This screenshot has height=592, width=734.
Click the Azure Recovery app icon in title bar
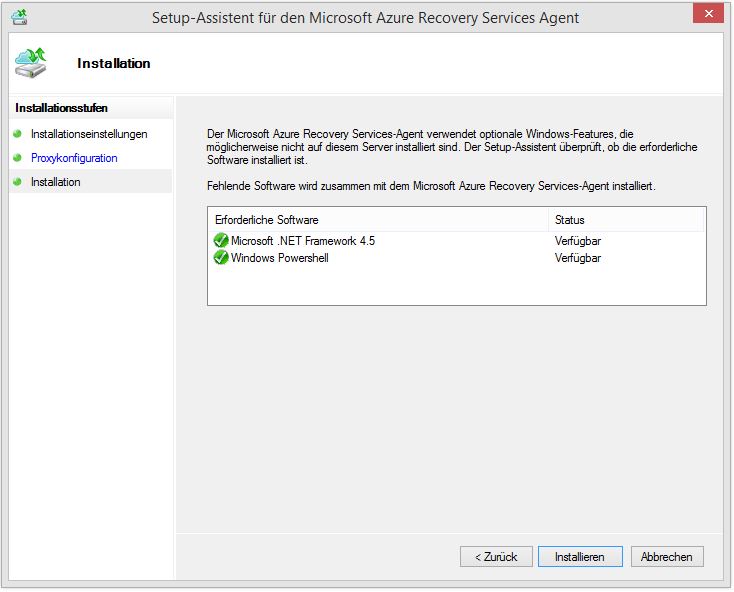[x=19, y=17]
